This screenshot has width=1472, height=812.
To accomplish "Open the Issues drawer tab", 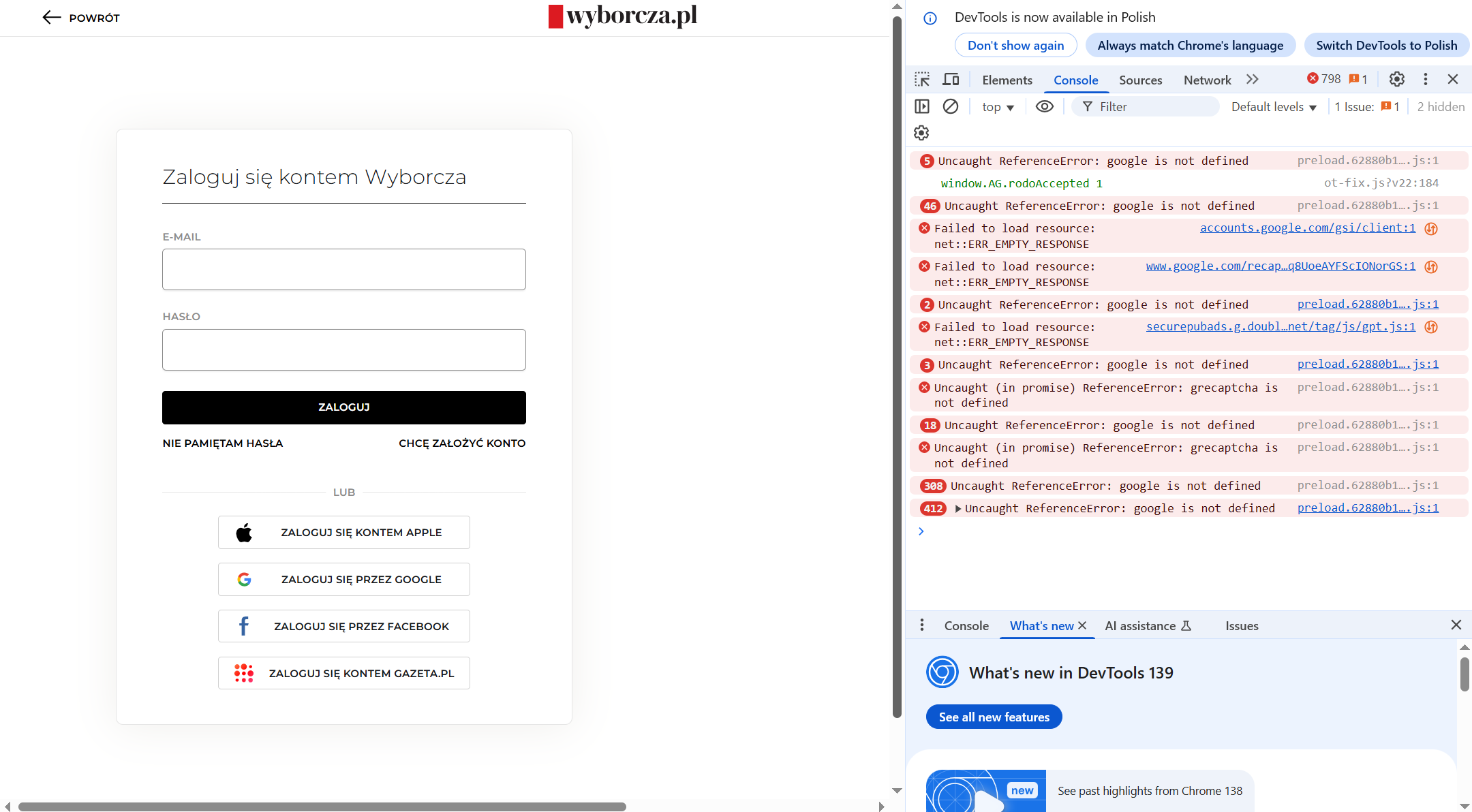I will point(1242,626).
